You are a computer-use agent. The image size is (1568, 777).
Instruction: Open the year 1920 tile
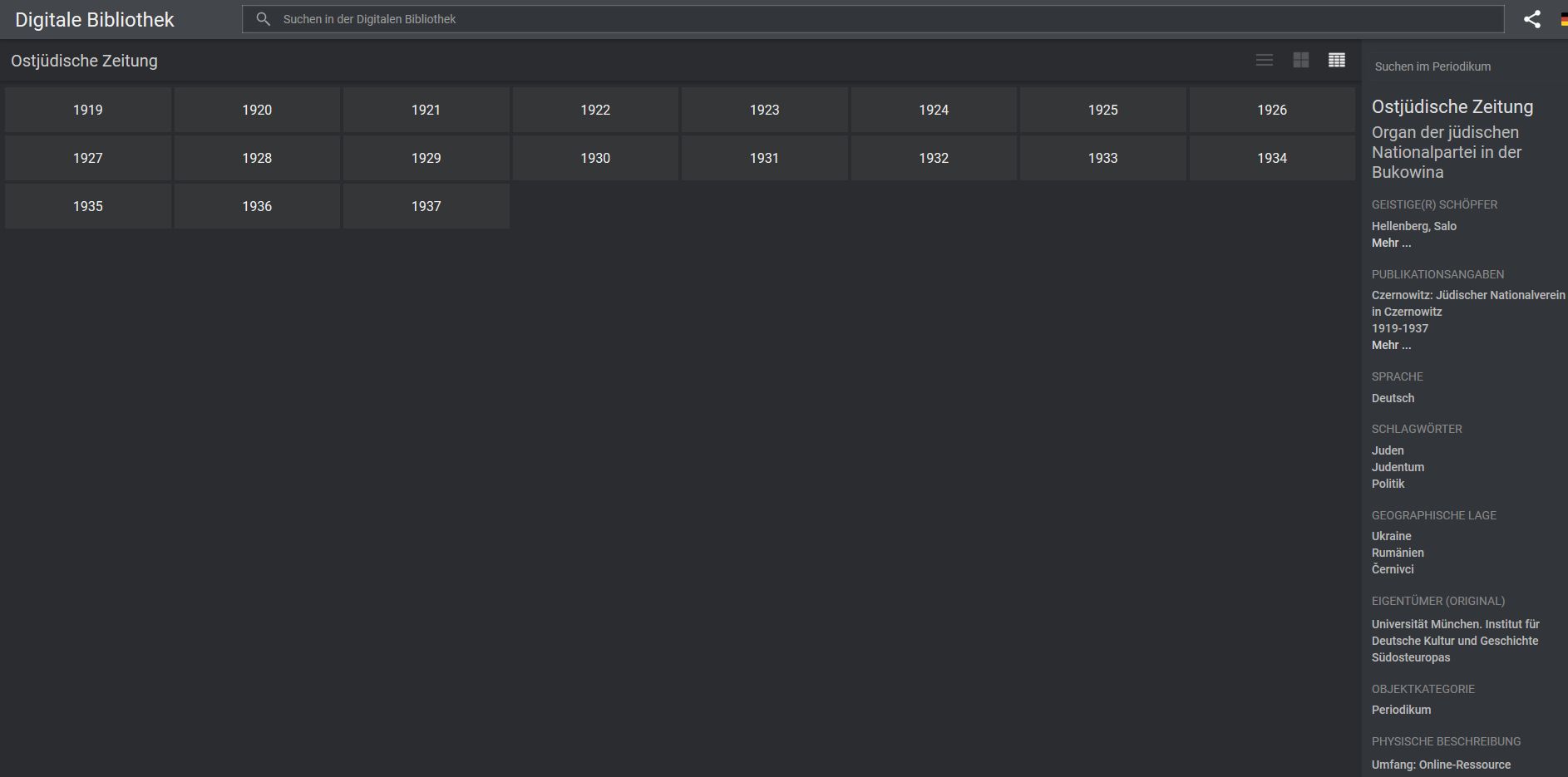coord(257,110)
